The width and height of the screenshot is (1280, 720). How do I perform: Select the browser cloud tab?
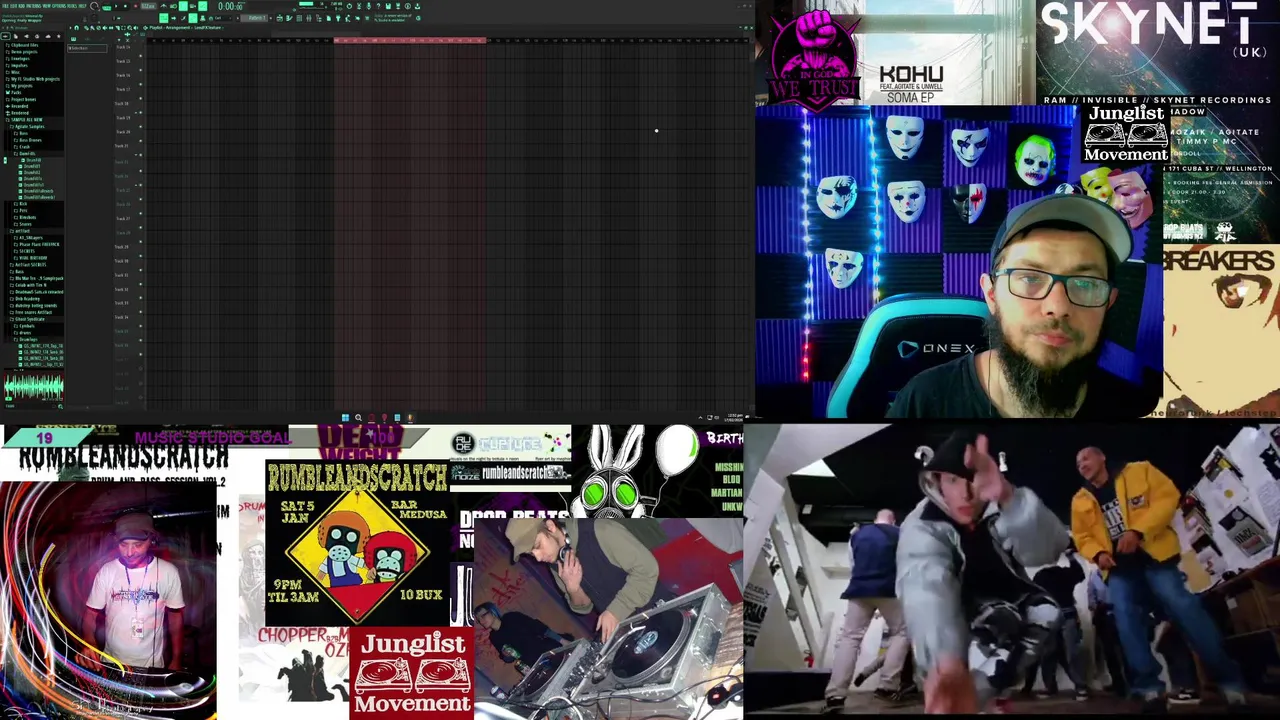(48, 36)
